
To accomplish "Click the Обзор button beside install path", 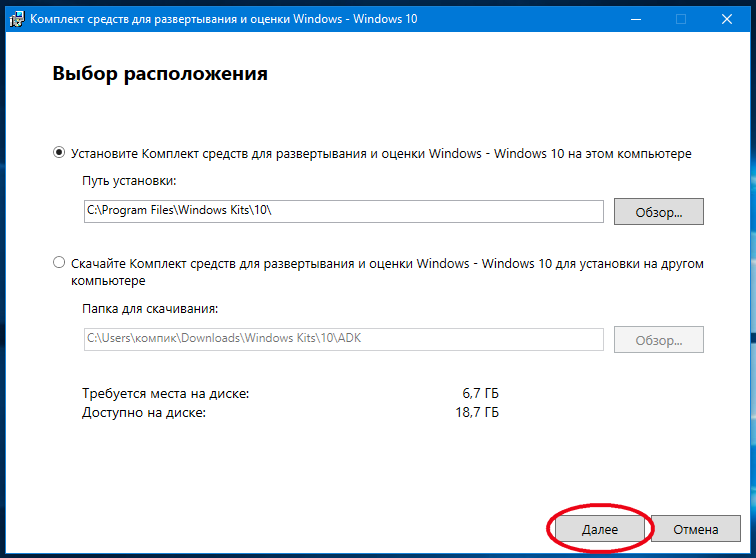I will [x=659, y=212].
